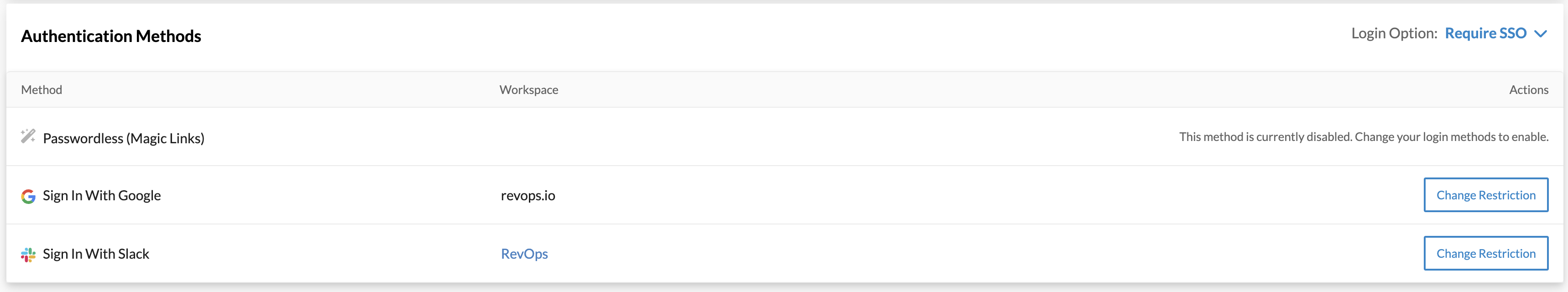Click the Actions column header
Image resolution: width=1568 pixels, height=292 pixels.
1528,90
